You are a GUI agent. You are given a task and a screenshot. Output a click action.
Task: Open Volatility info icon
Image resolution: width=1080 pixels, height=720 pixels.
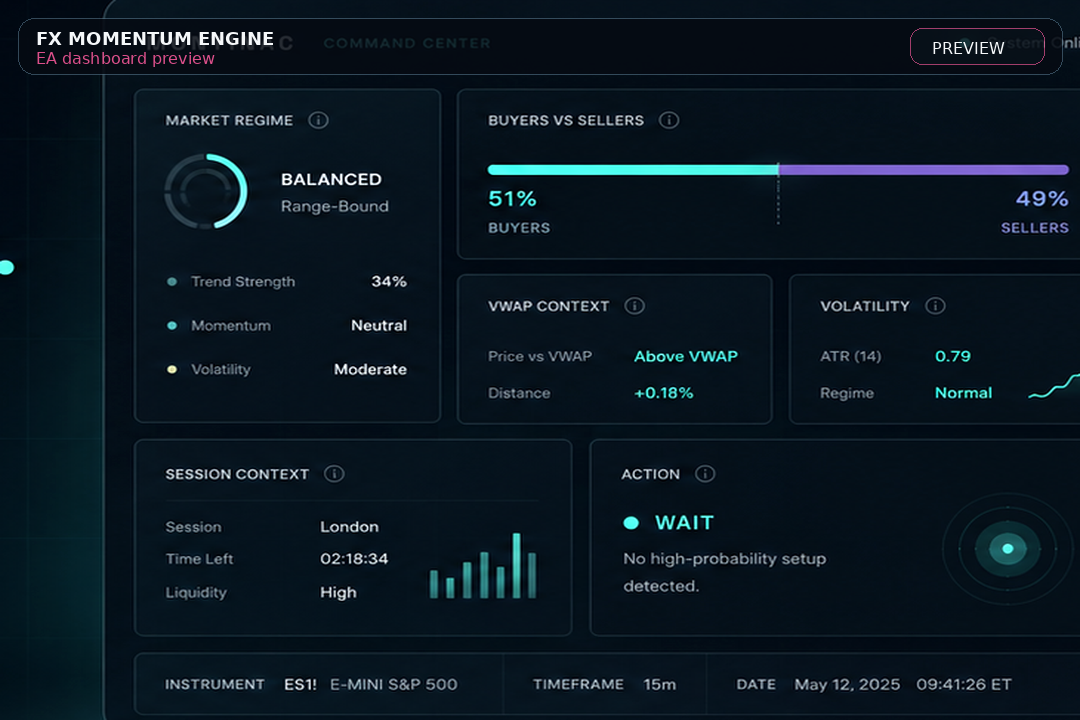[x=935, y=306]
